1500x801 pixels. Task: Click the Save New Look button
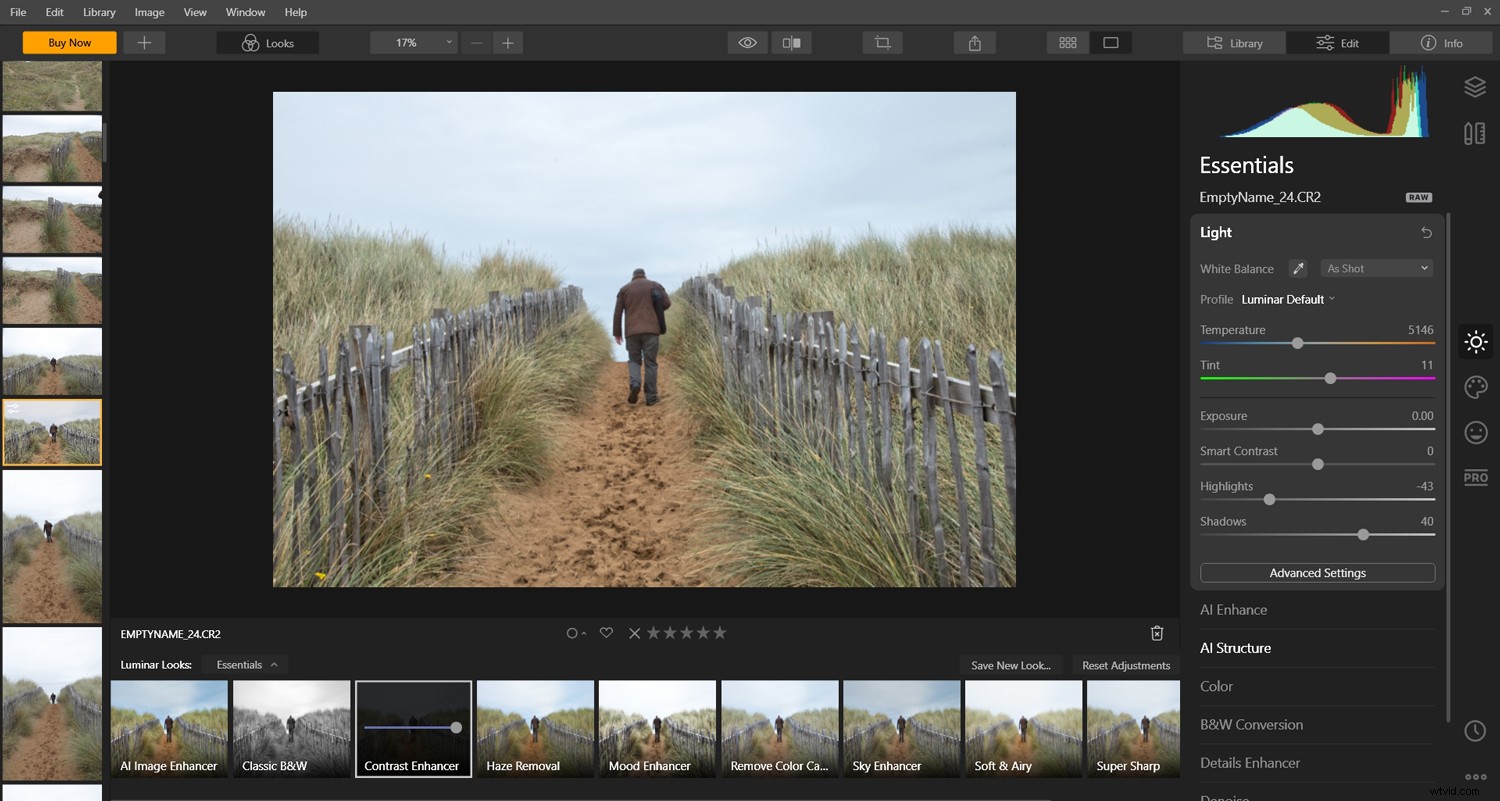1011,665
